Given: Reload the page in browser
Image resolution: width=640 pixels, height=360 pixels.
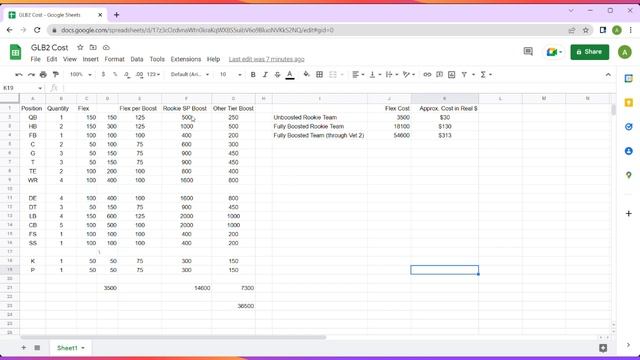Looking at the screenshot, I should pyautogui.click(x=37, y=30).
